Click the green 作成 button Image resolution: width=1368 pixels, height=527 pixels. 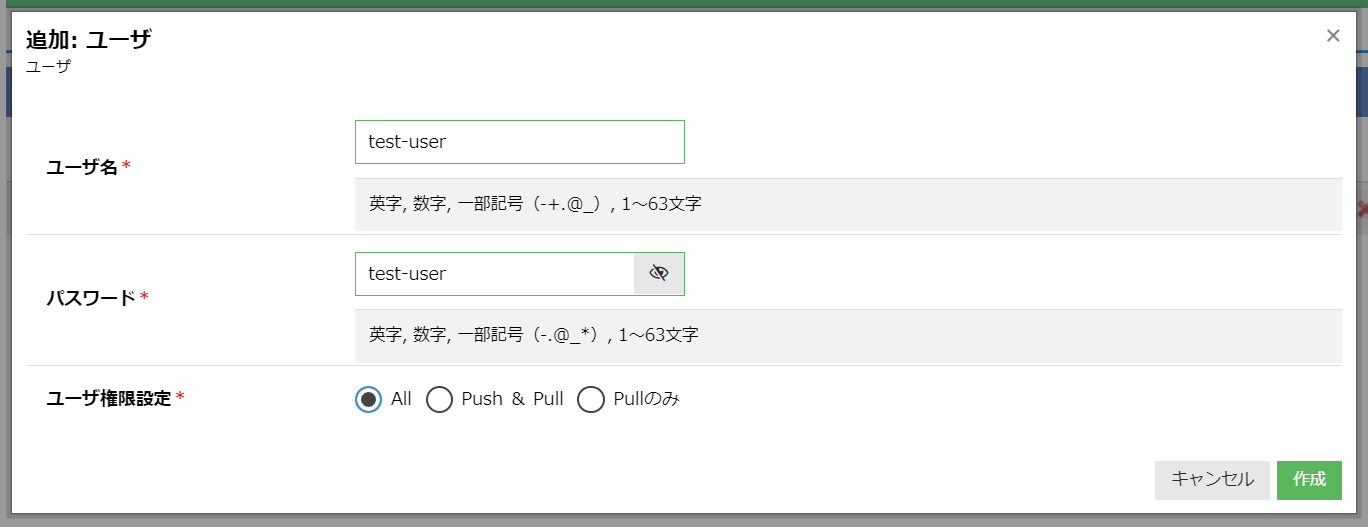click(1309, 480)
